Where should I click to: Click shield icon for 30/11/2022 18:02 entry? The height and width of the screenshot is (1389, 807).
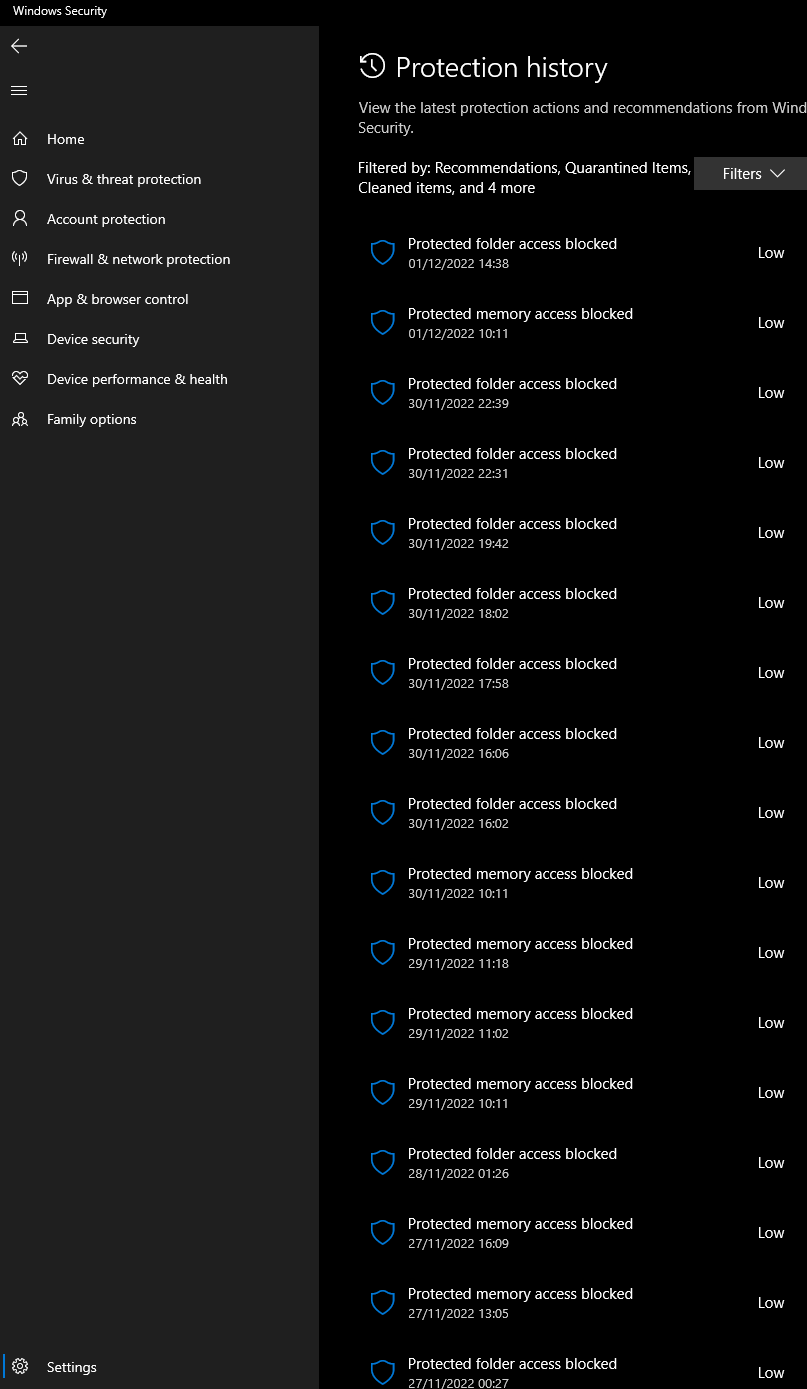point(383,603)
